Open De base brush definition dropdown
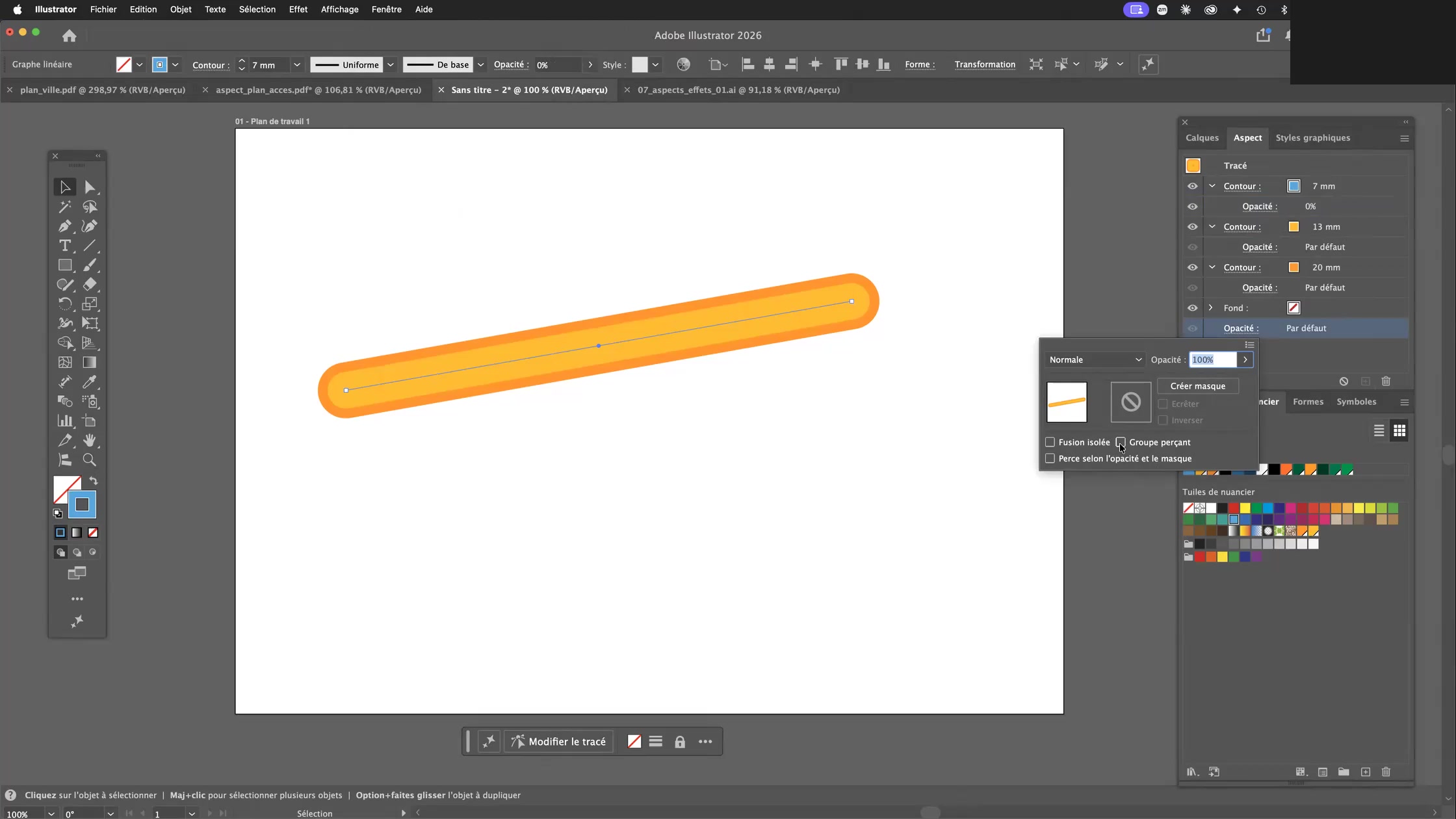 tap(480, 64)
